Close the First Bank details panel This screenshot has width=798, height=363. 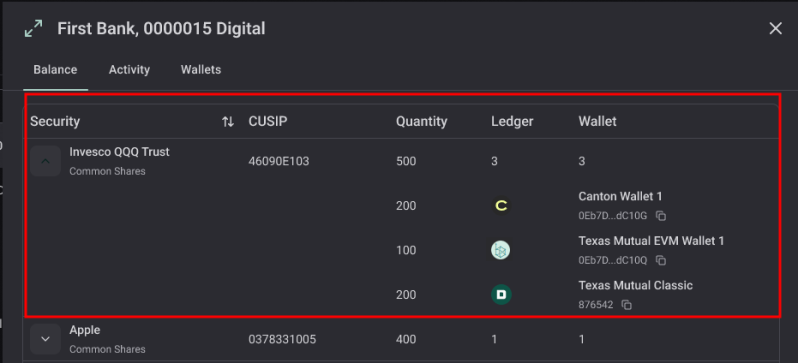[775, 29]
